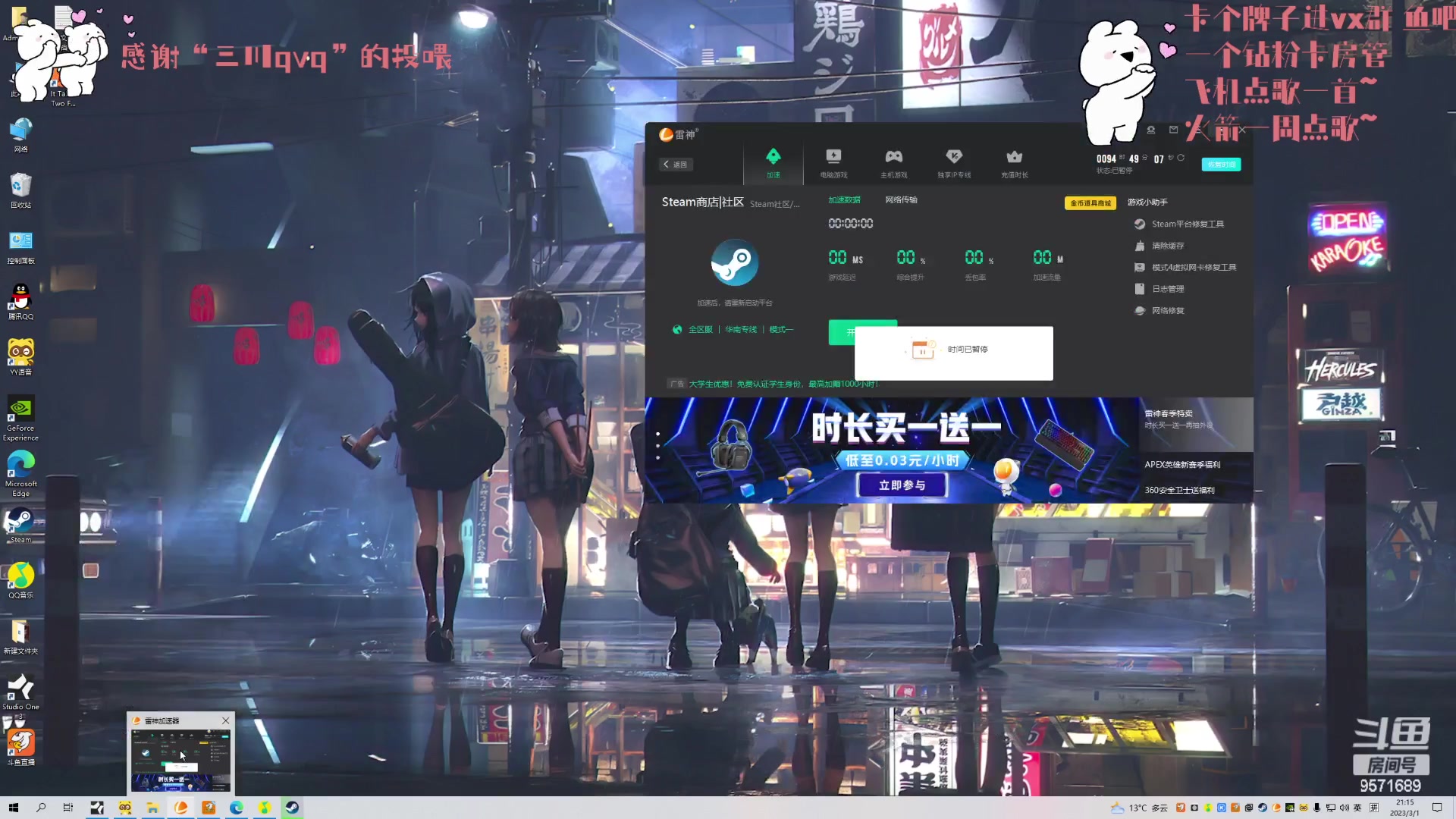This screenshot has height=819, width=1456.
Task: Click the 时间已暂停 notice popup
Action: click(x=953, y=353)
